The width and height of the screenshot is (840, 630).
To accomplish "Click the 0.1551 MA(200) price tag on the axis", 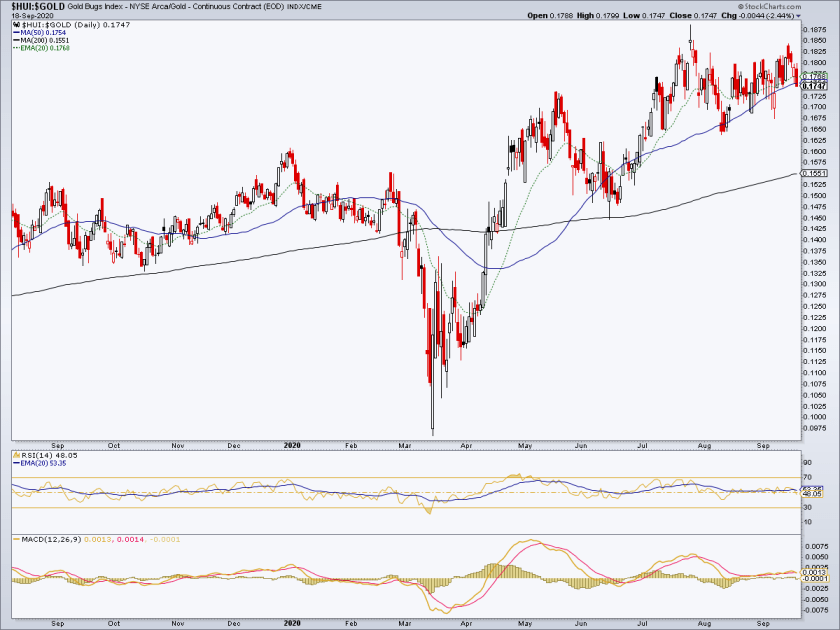I will coord(815,173).
